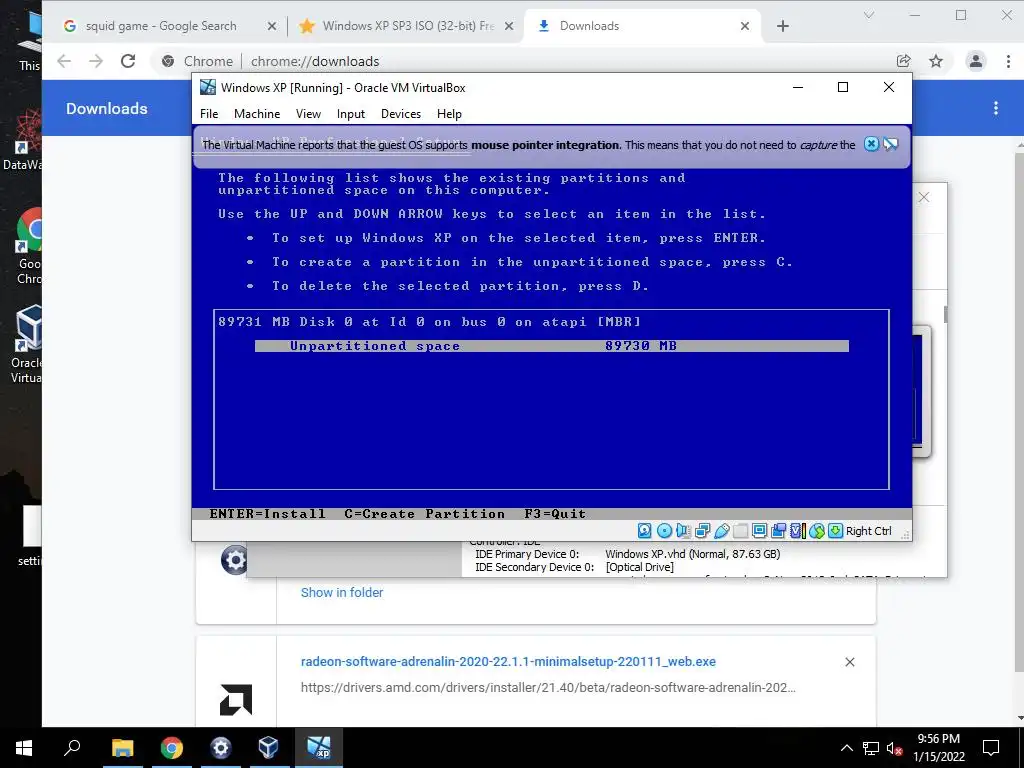This screenshot has height=768, width=1024.
Task: Open the File menu in VirtualBox
Action: pos(209,114)
